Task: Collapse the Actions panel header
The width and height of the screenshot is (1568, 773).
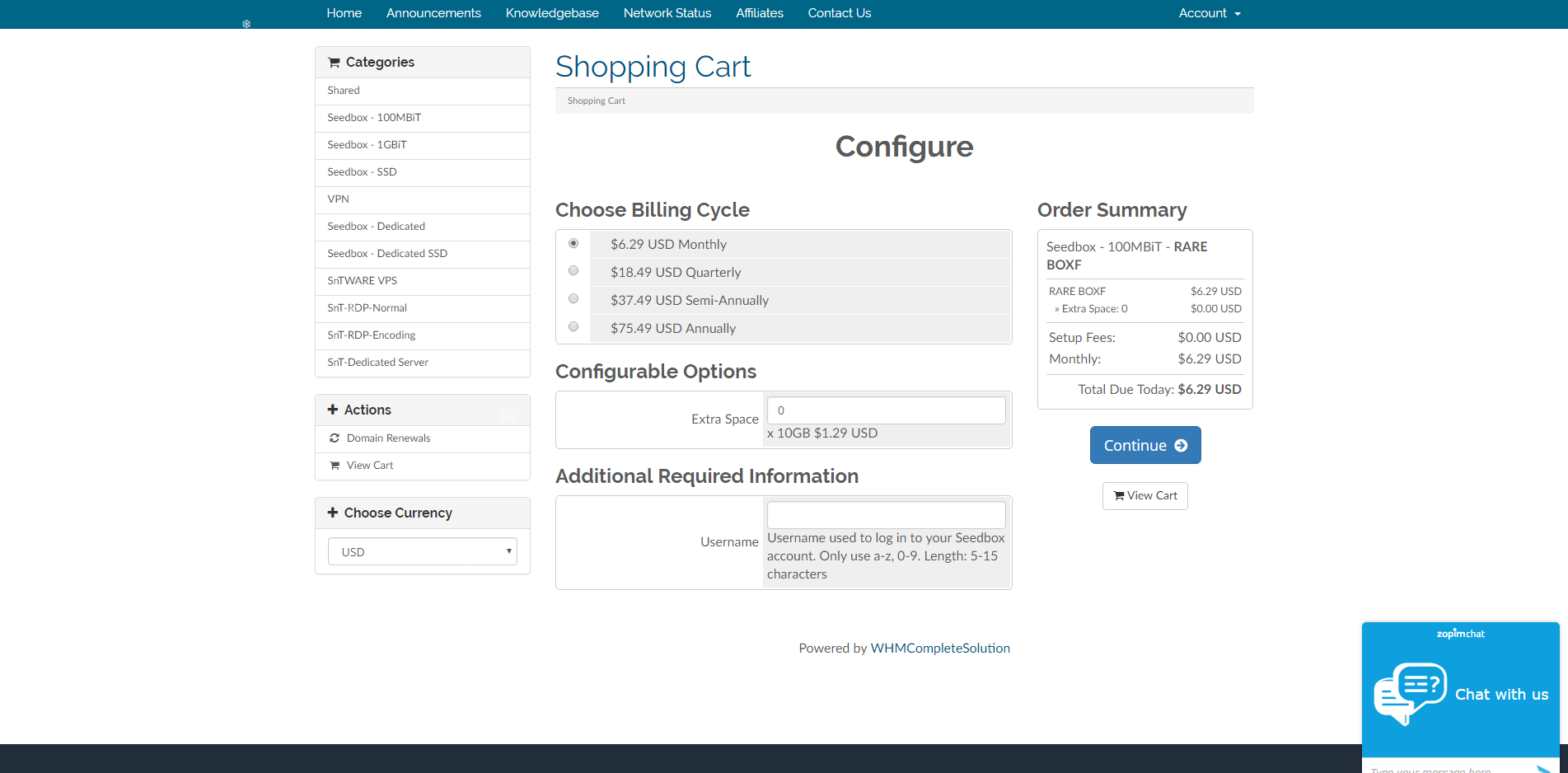Action: 367,409
